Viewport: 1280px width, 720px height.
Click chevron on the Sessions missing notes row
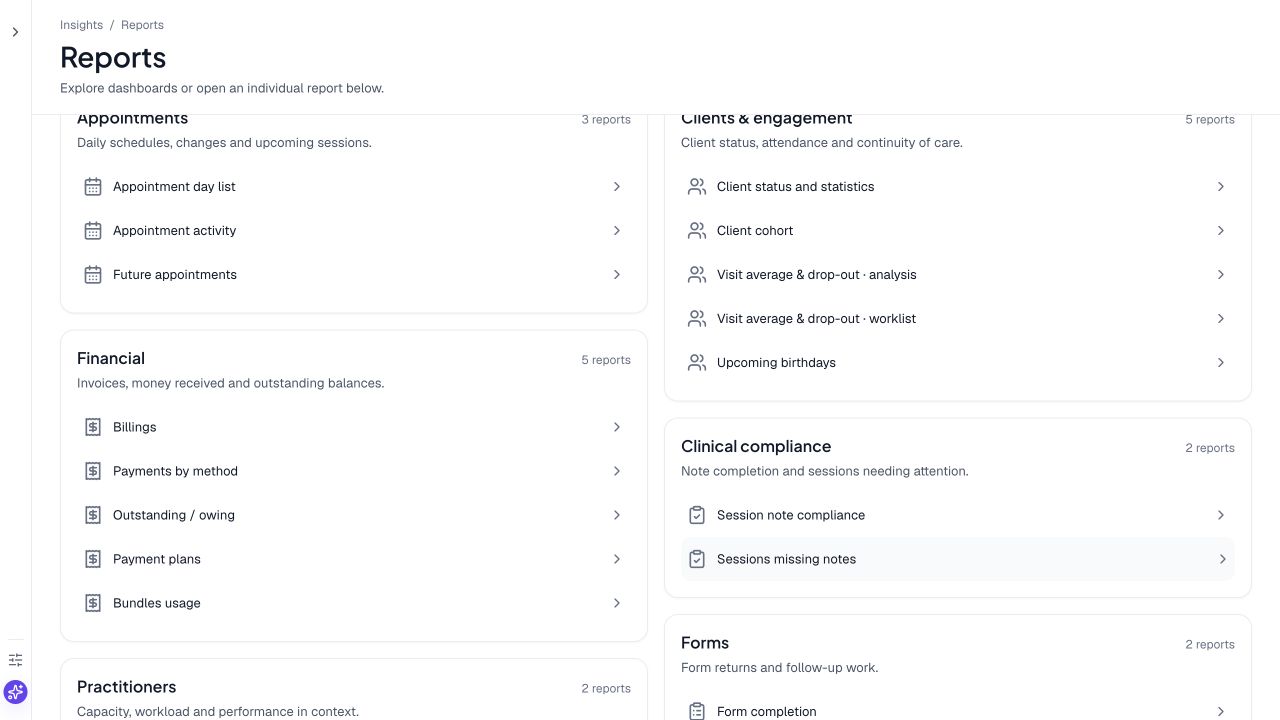[x=1222, y=559]
